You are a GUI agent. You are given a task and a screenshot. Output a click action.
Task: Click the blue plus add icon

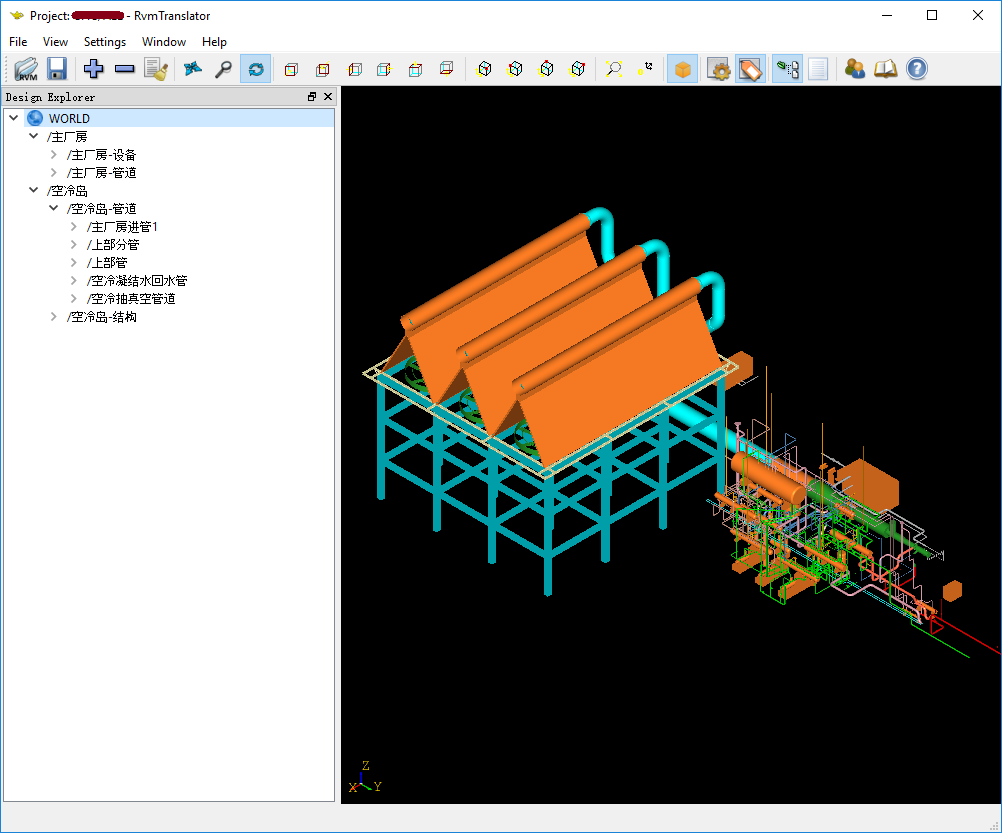coord(94,69)
